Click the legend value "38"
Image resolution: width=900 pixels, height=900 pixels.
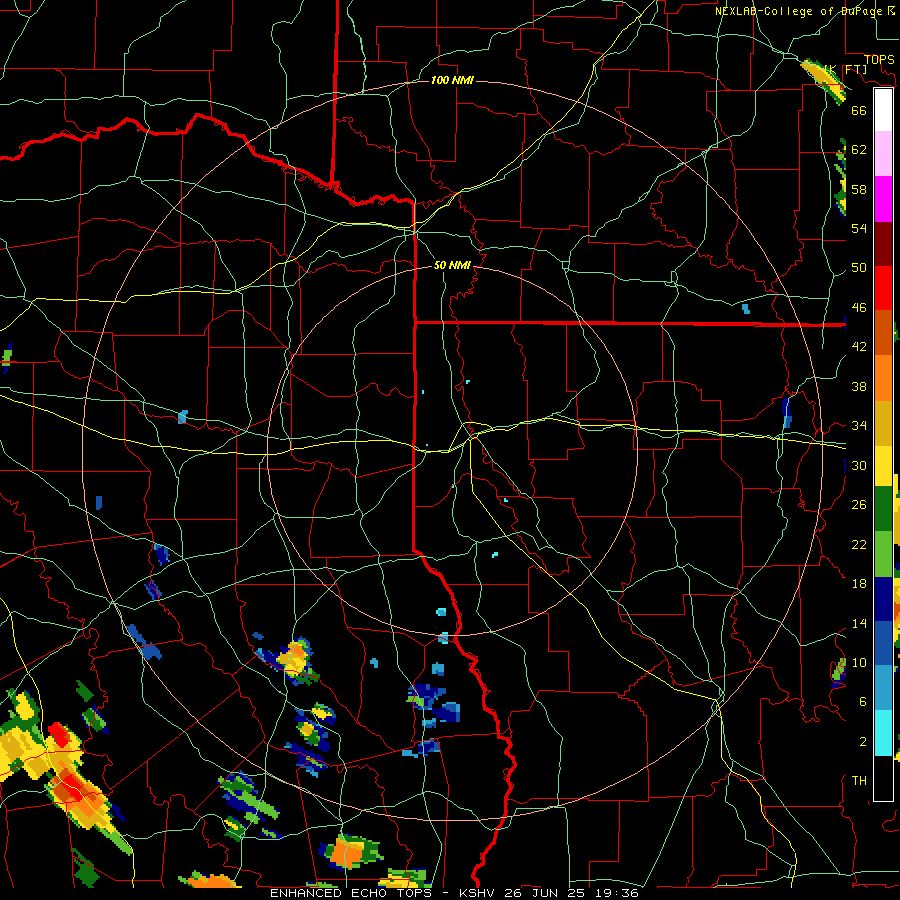coord(859,386)
